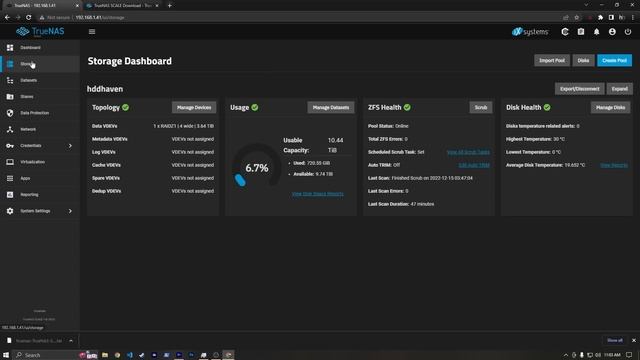The height and width of the screenshot is (360, 640).
Task: Expand the System Settings submenu
Action: click(x=70, y=211)
